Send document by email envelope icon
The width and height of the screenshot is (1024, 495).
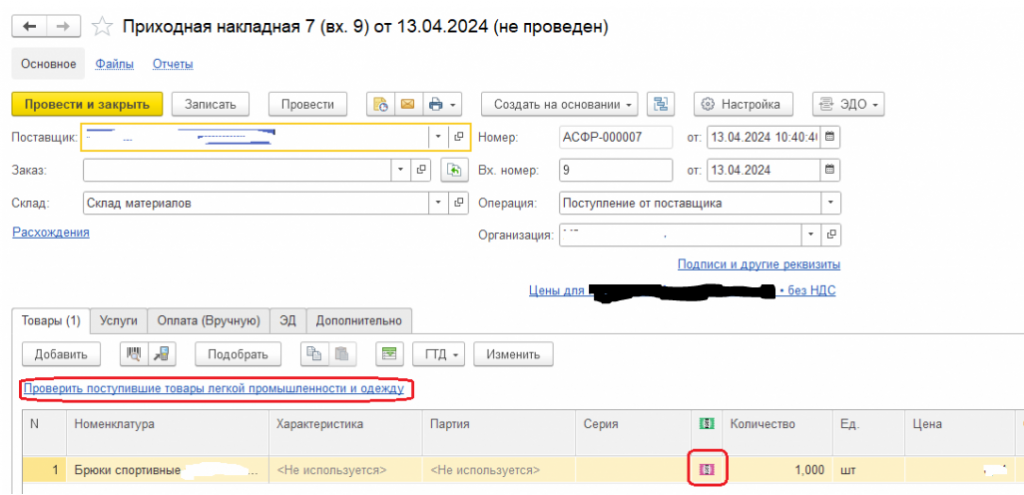pos(408,104)
